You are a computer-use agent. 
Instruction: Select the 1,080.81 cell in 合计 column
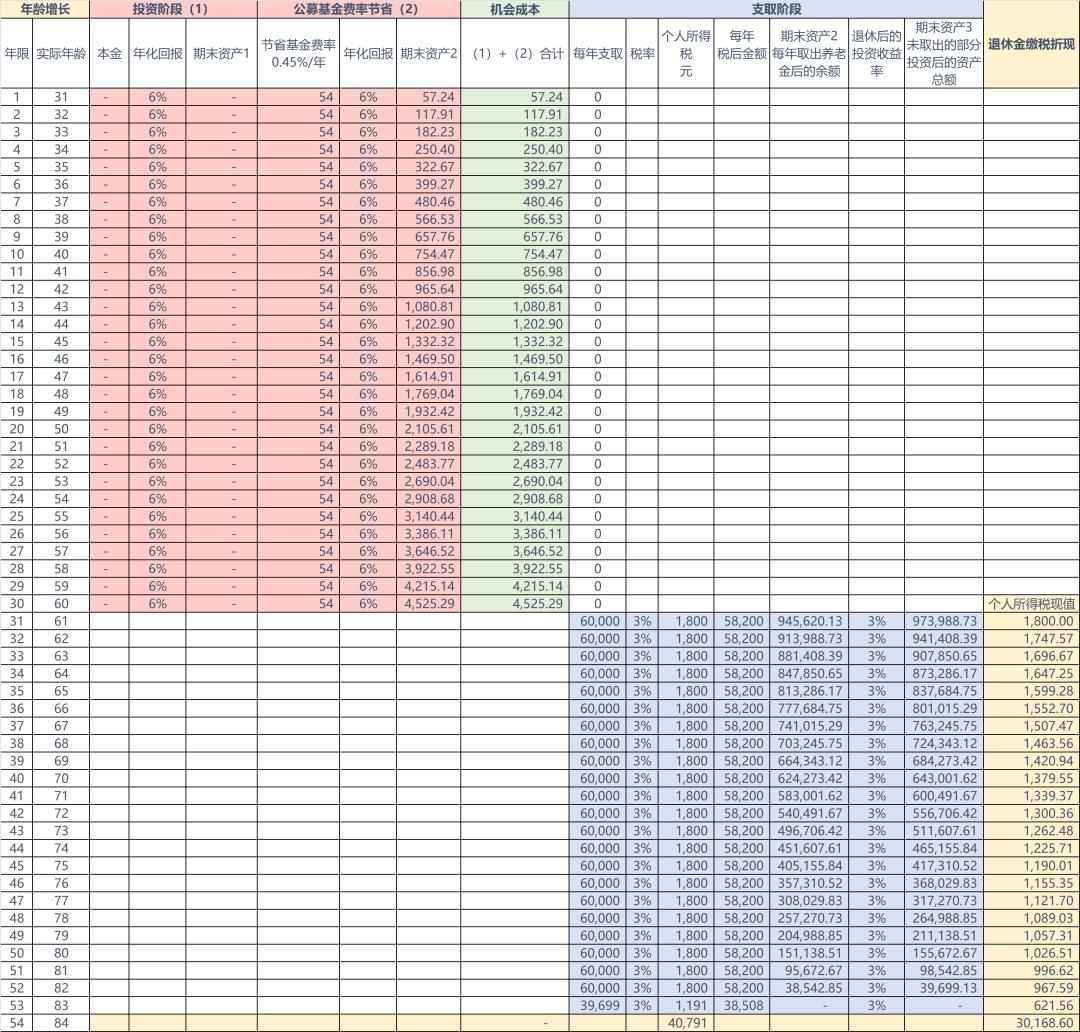[x=515, y=307]
